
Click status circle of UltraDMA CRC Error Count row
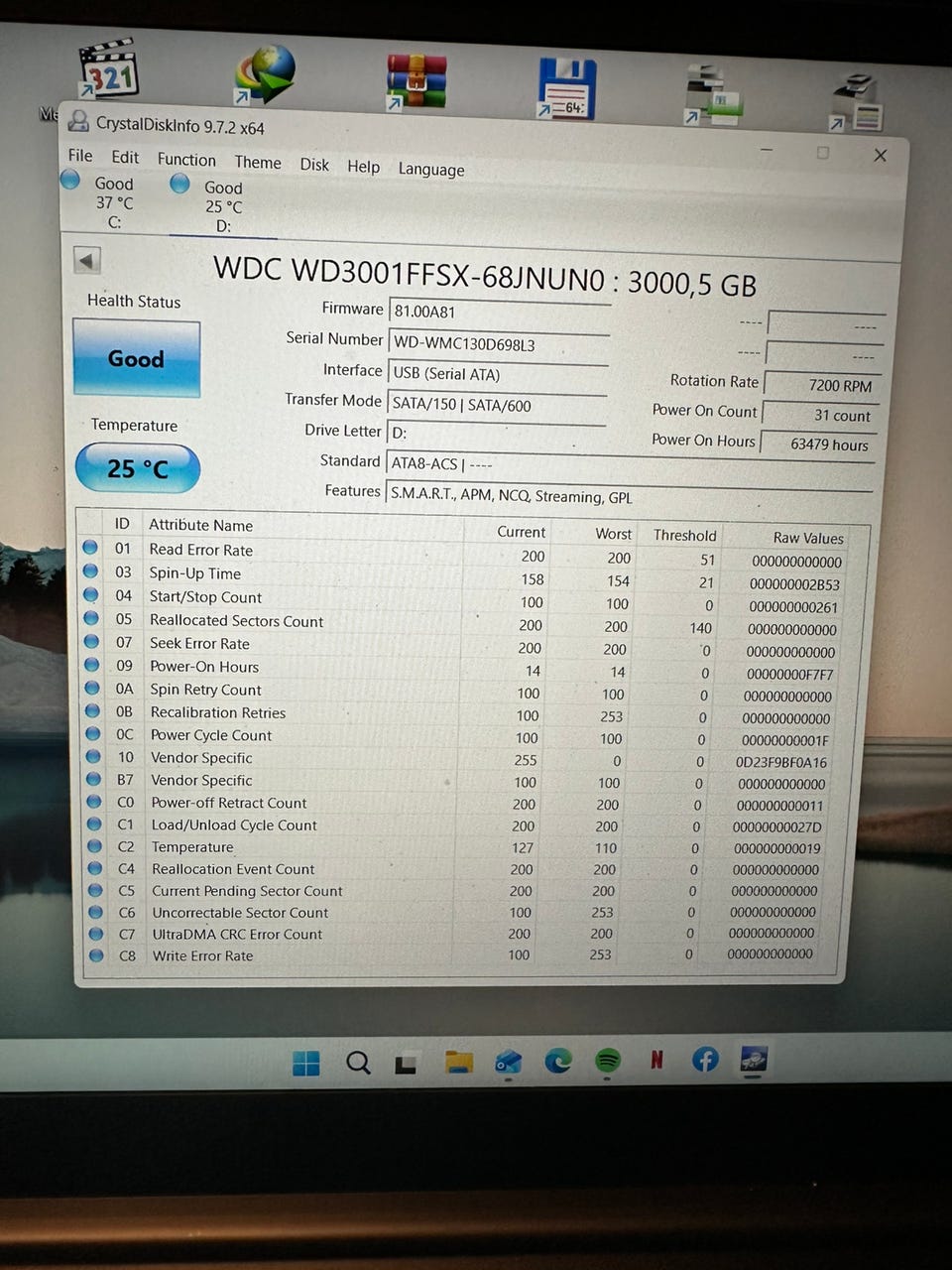(96, 934)
